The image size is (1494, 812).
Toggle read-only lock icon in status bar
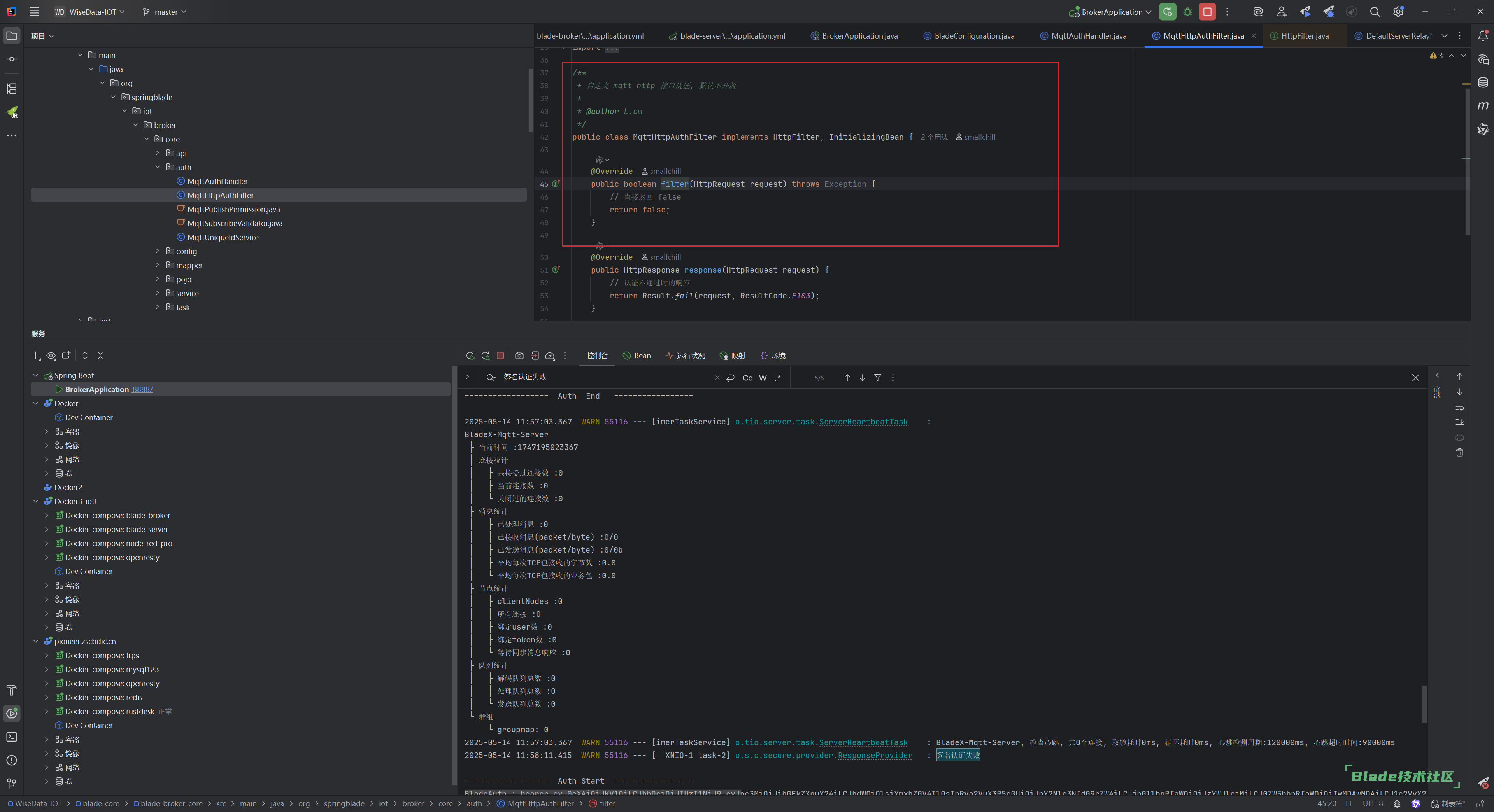pos(1480,803)
